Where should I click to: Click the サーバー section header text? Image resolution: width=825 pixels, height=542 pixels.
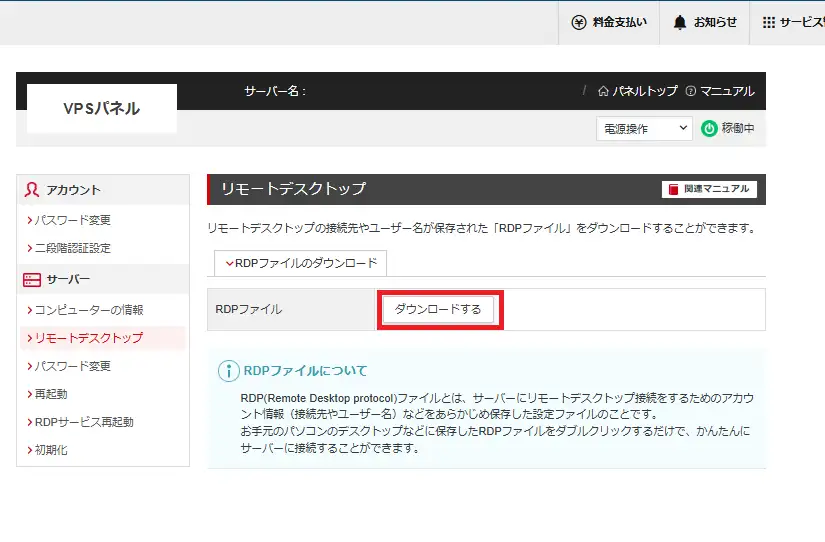[68, 279]
